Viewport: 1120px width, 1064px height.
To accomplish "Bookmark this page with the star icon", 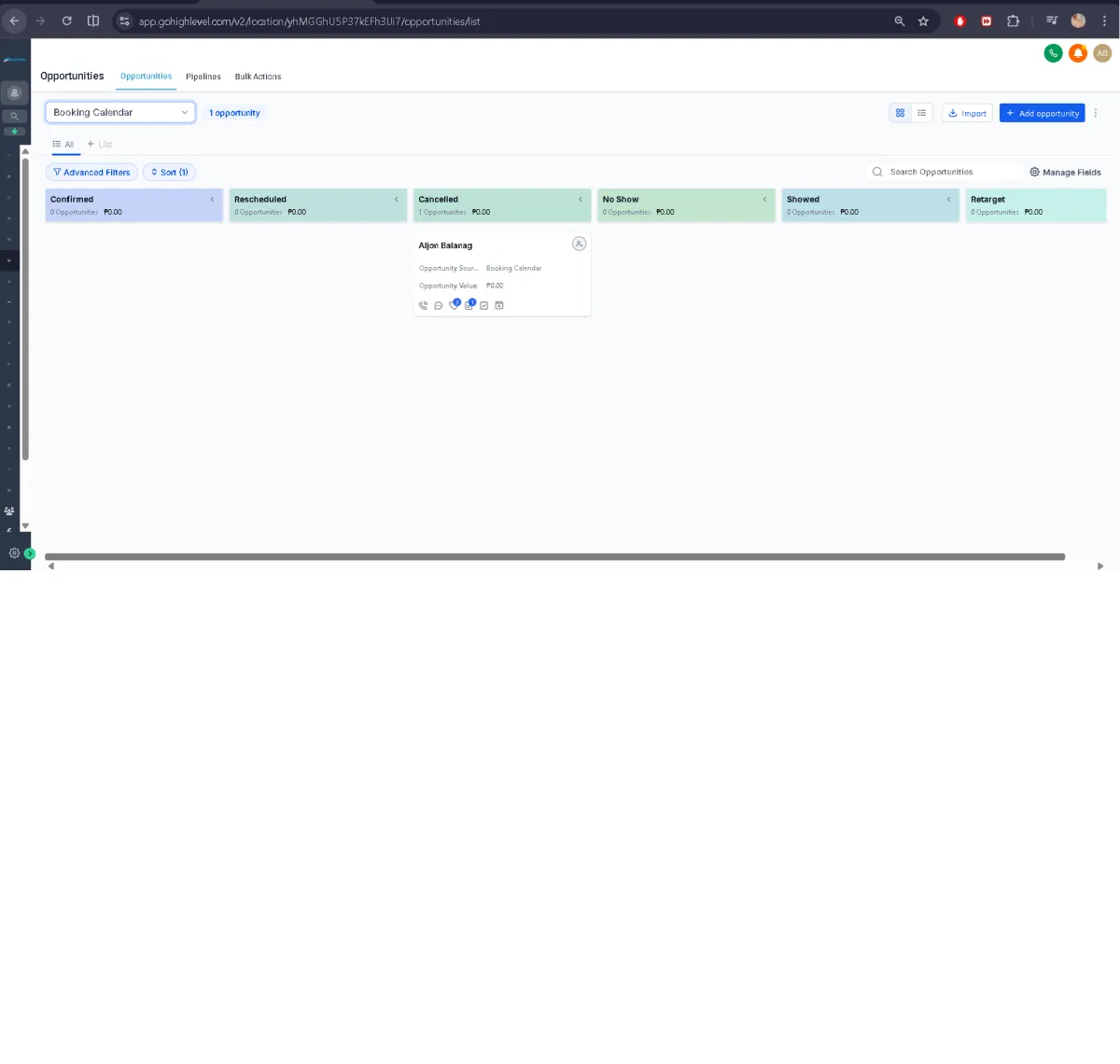I will click(x=923, y=21).
